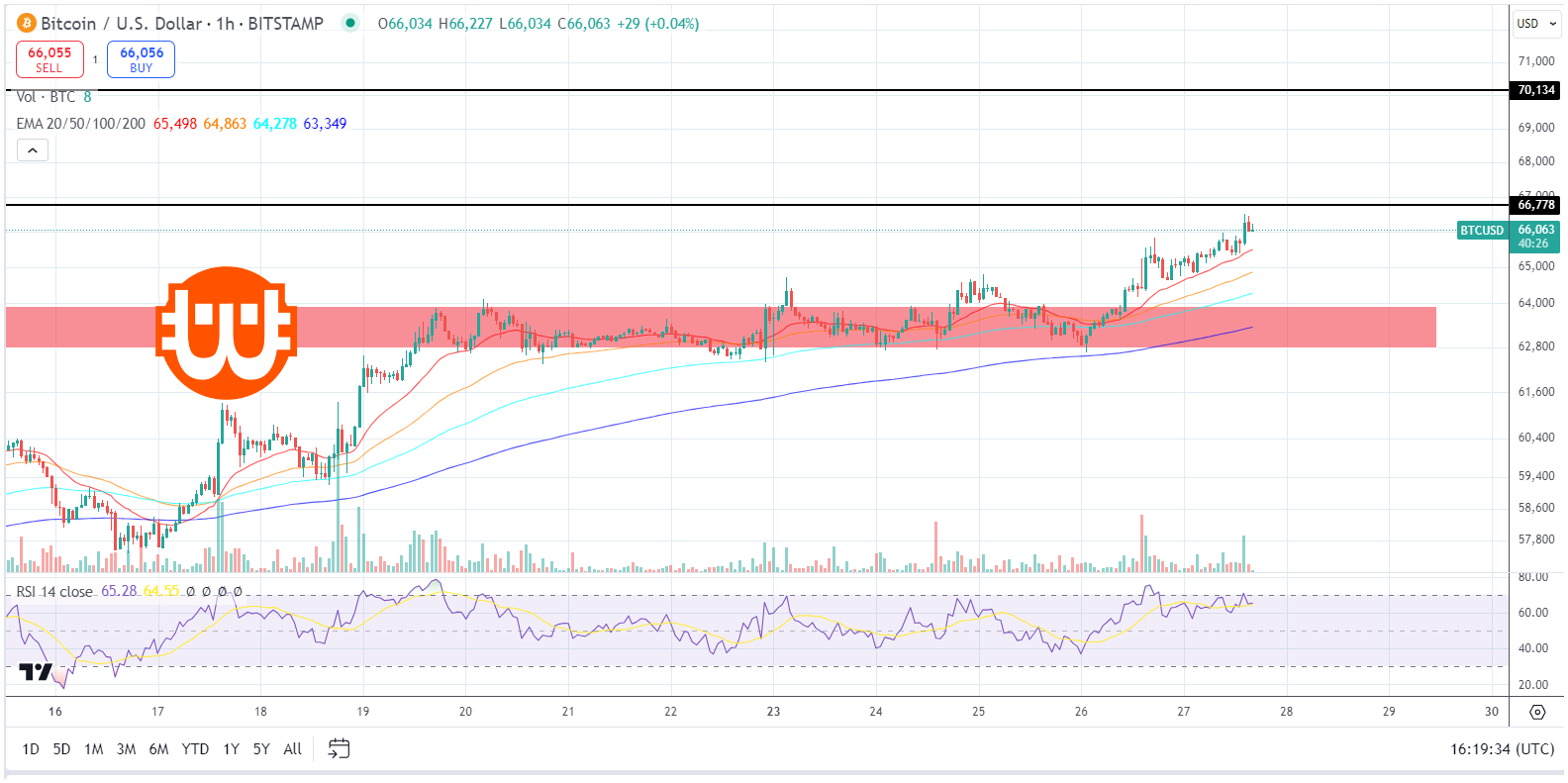
Task: Click the 70,134 price axis label
Action: (x=1536, y=90)
